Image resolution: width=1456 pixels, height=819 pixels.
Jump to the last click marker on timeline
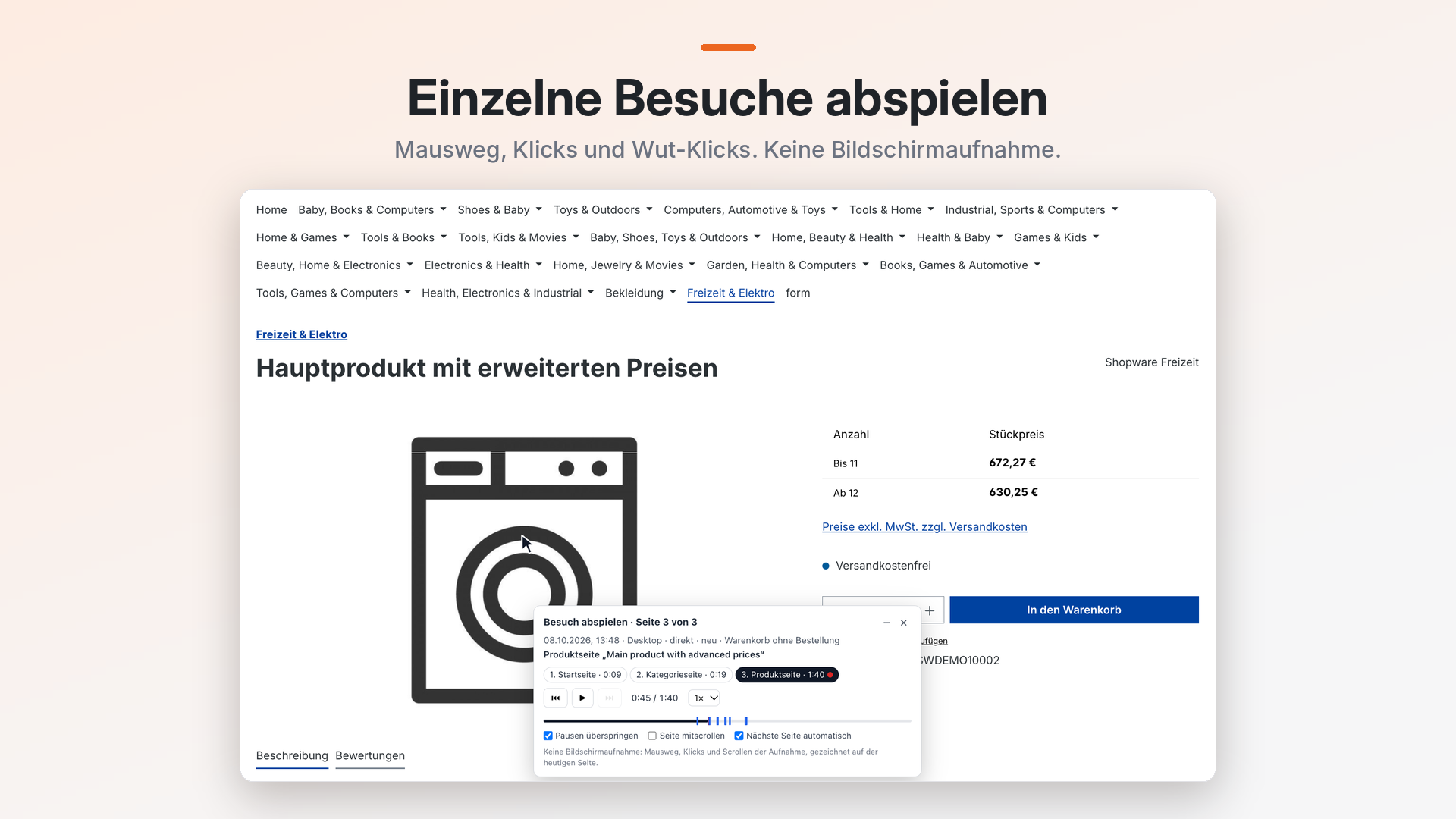[x=745, y=721]
